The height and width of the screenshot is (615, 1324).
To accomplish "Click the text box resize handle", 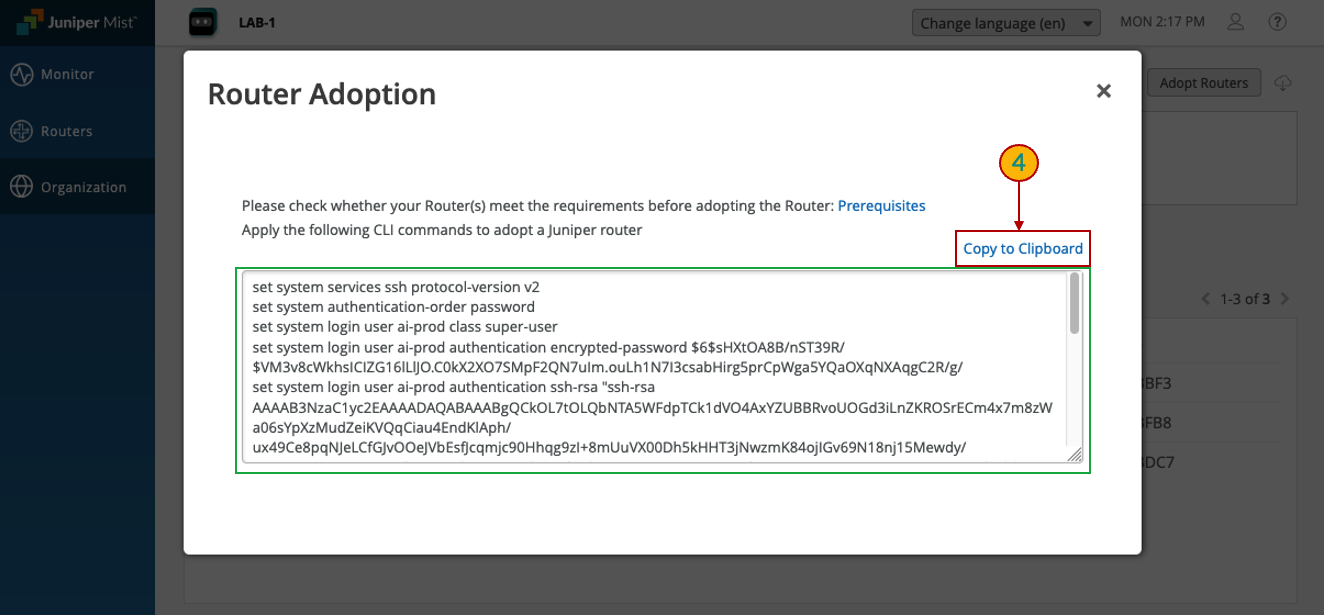I will 1075,456.
